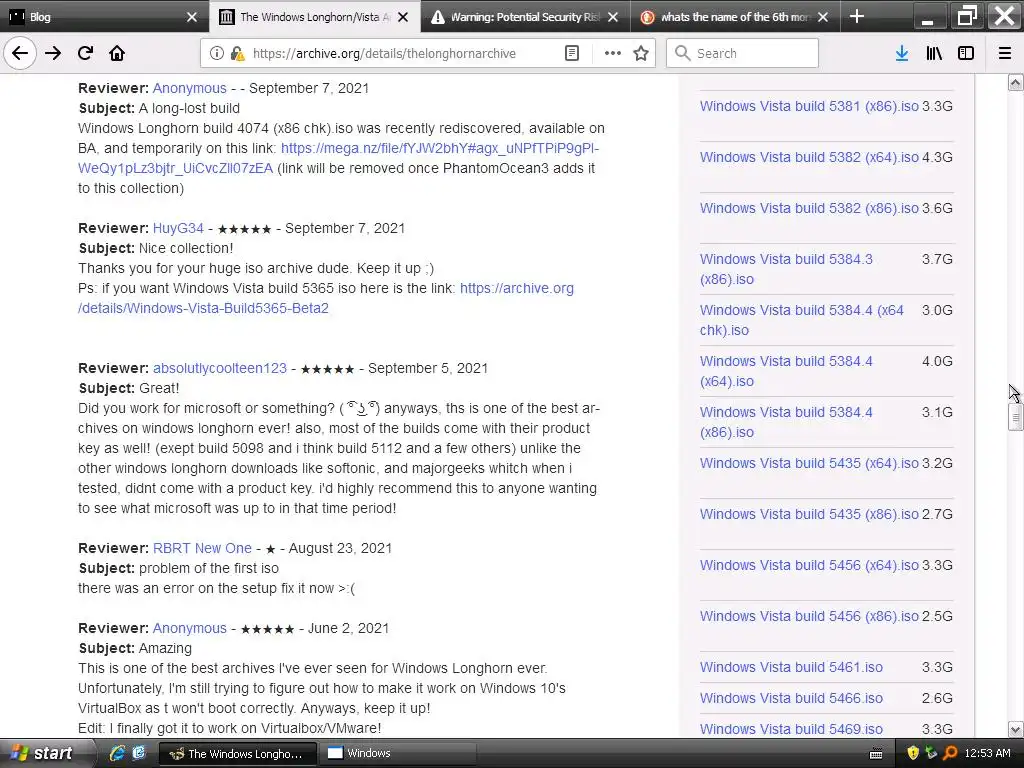
Task: Click the 12:53 AM clock
Action: [x=987, y=754]
